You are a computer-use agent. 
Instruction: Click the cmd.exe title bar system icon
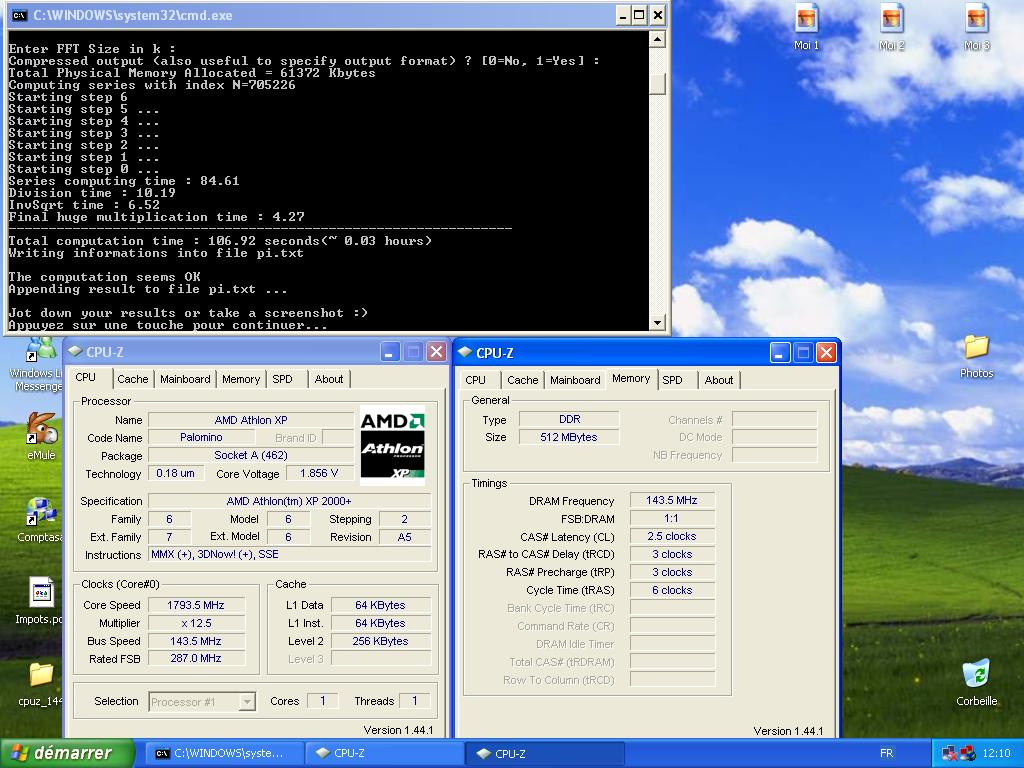coord(20,15)
